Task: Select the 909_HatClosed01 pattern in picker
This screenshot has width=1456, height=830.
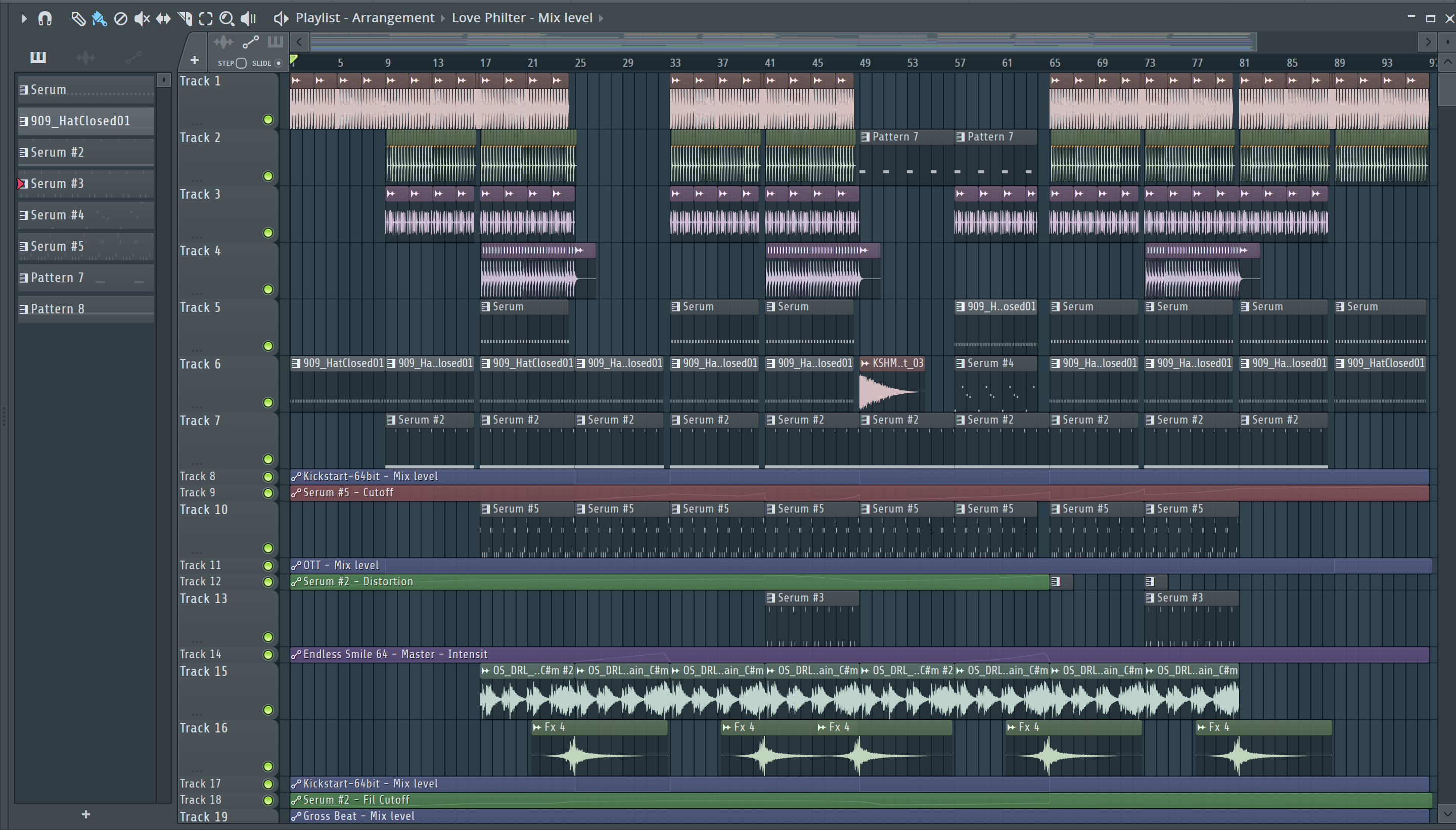Action: pyautogui.click(x=85, y=121)
